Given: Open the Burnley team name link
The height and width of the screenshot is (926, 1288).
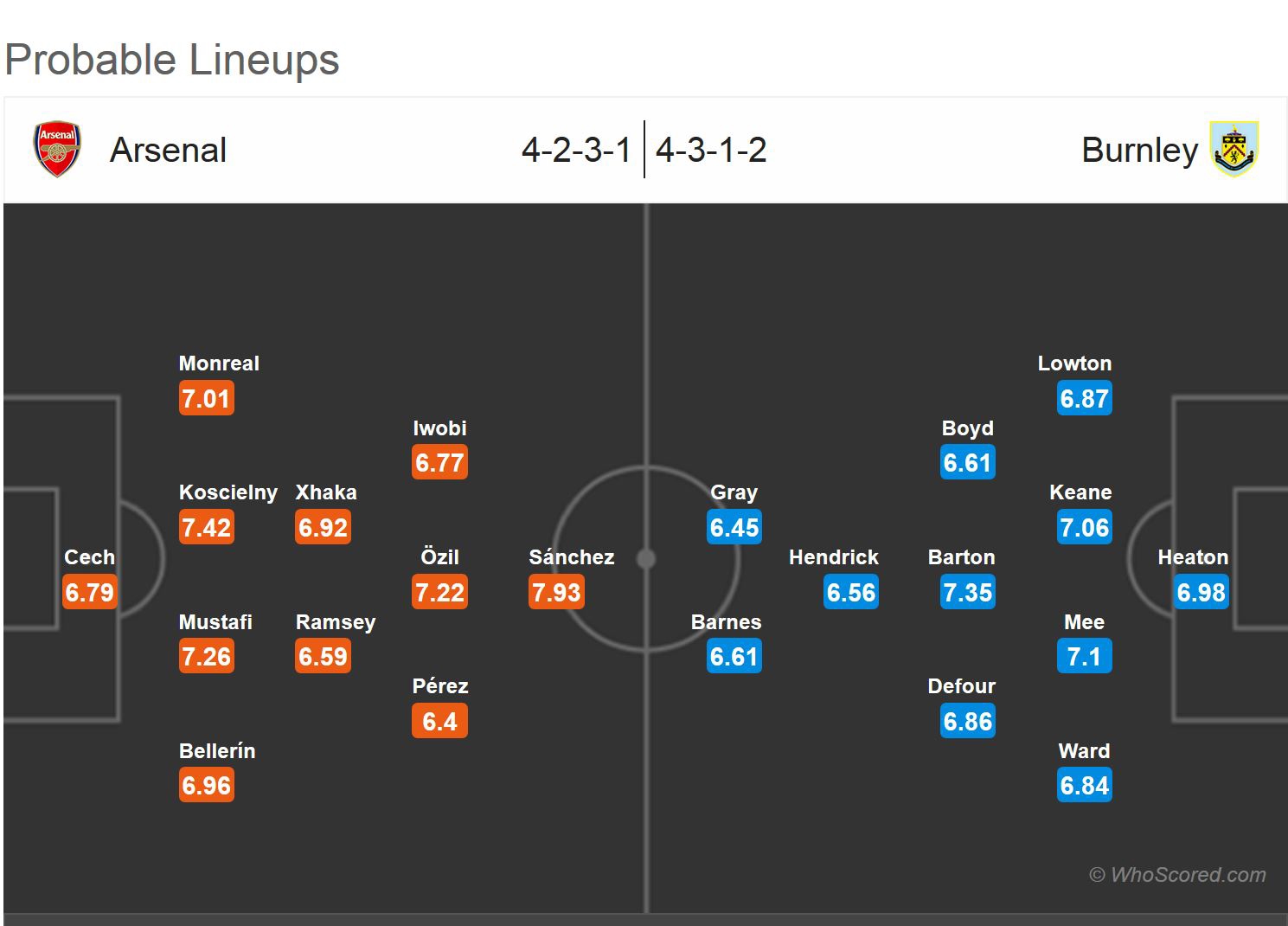Looking at the screenshot, I should (x=1139, y=151).
